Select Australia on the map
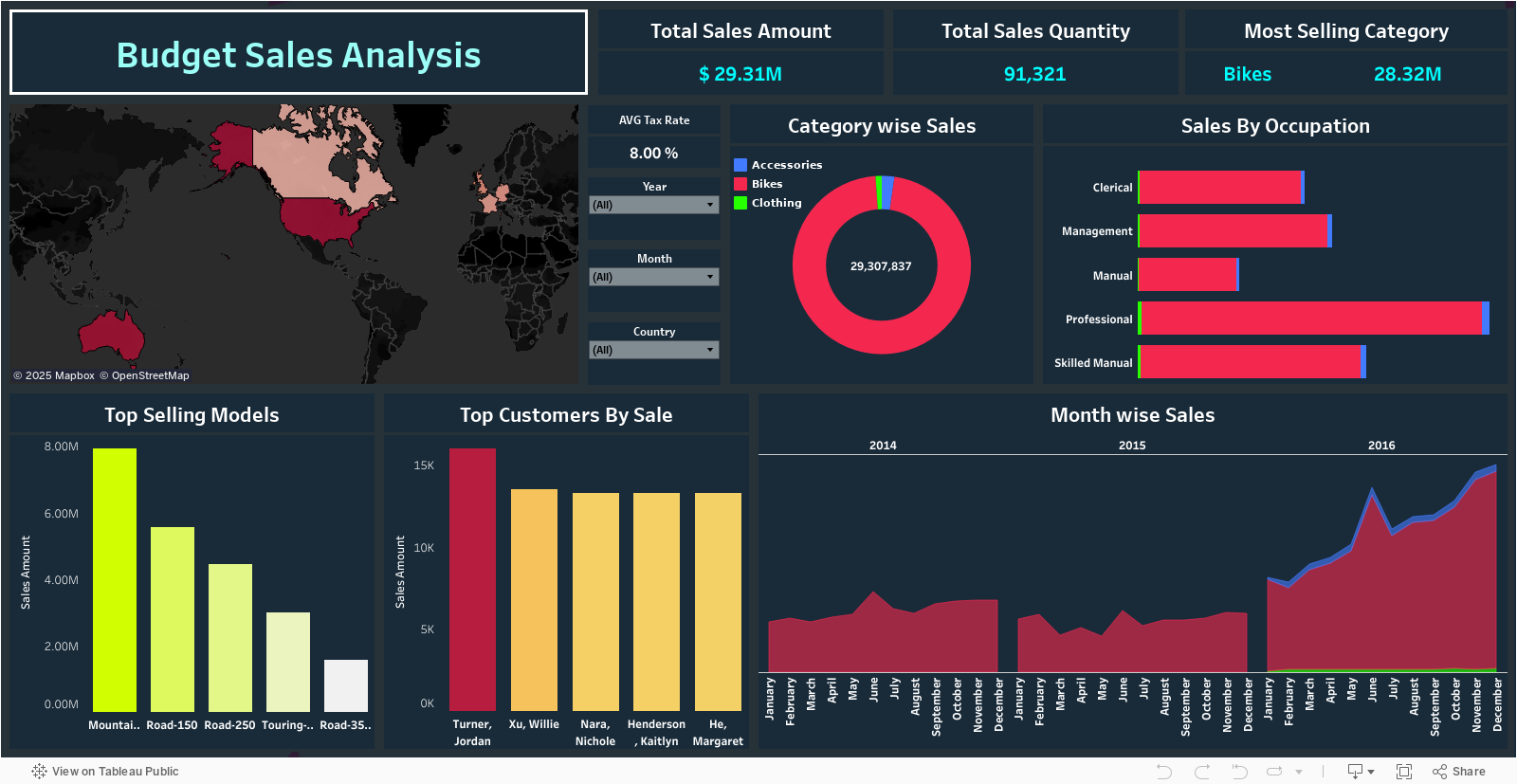Image resolution: width=1517 pixels, height=784 pixels. pos(114,335)
